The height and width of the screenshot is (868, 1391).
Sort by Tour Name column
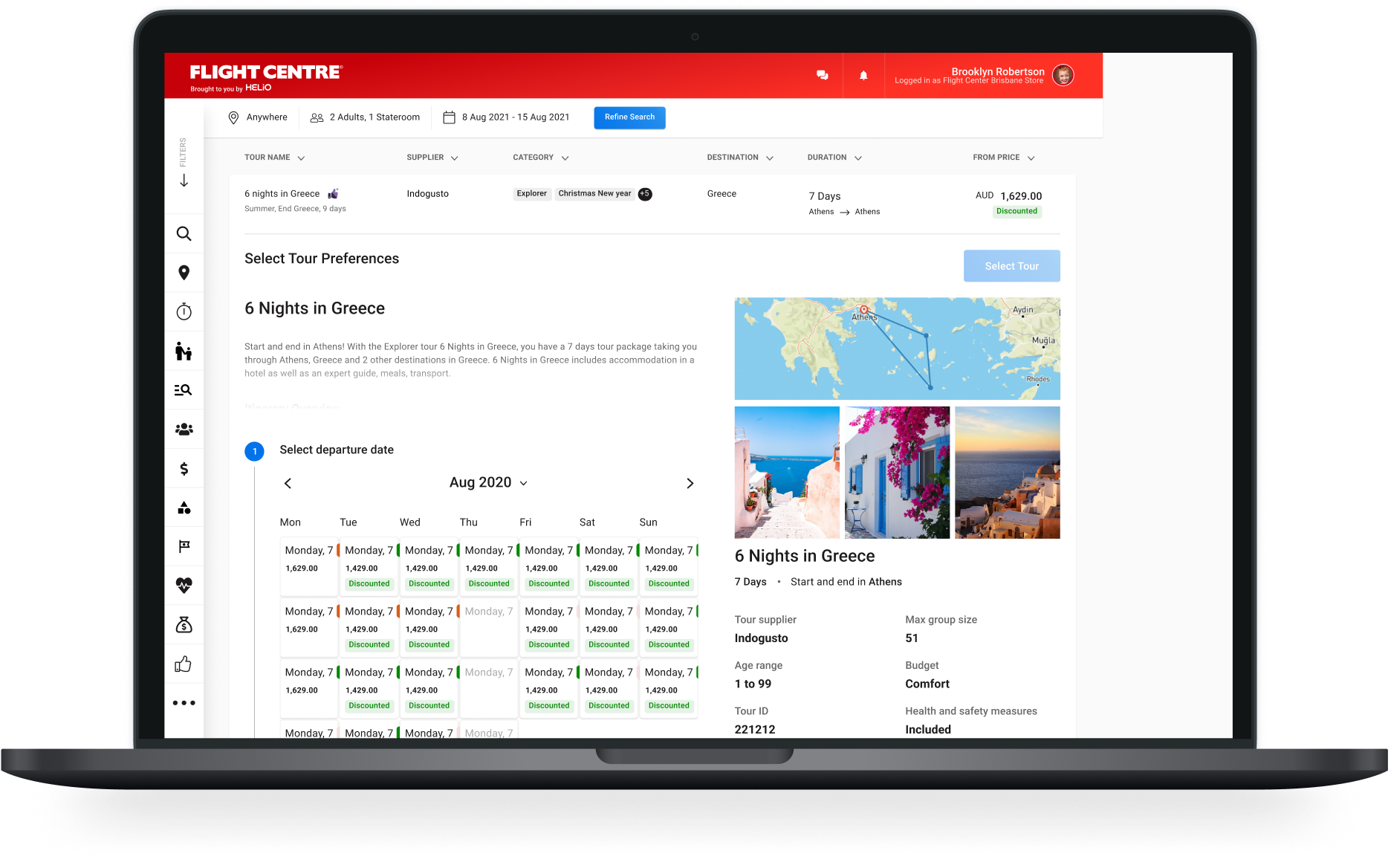274,158
